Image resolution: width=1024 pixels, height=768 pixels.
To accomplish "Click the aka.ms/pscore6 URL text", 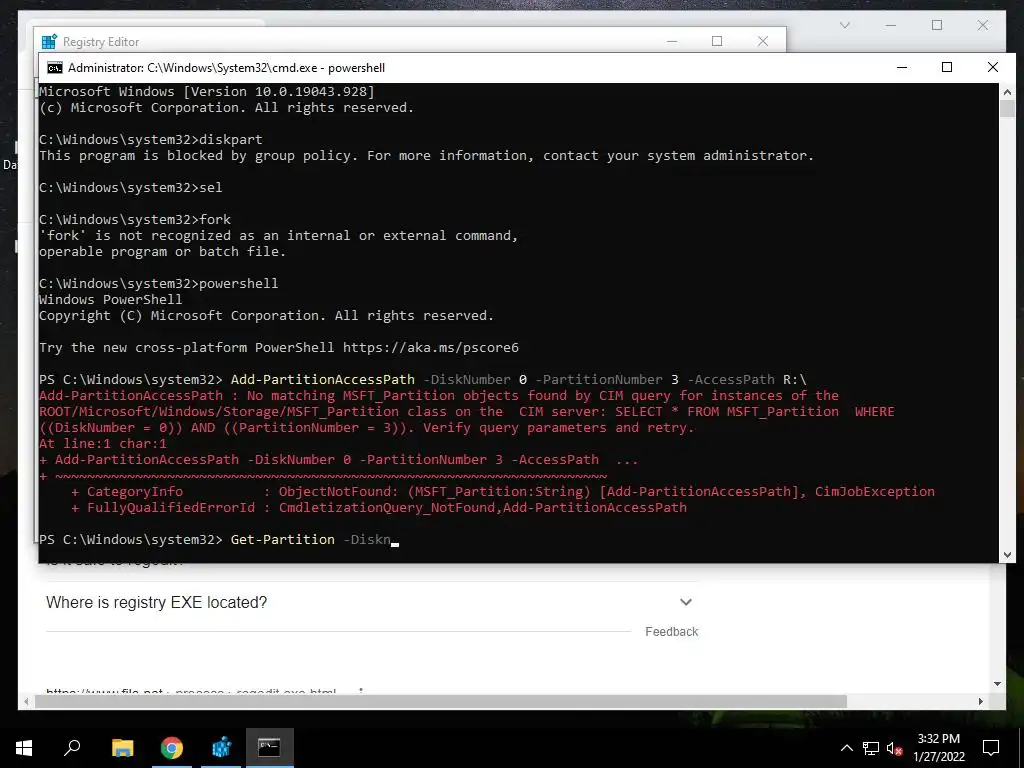I will pos(431,347).
